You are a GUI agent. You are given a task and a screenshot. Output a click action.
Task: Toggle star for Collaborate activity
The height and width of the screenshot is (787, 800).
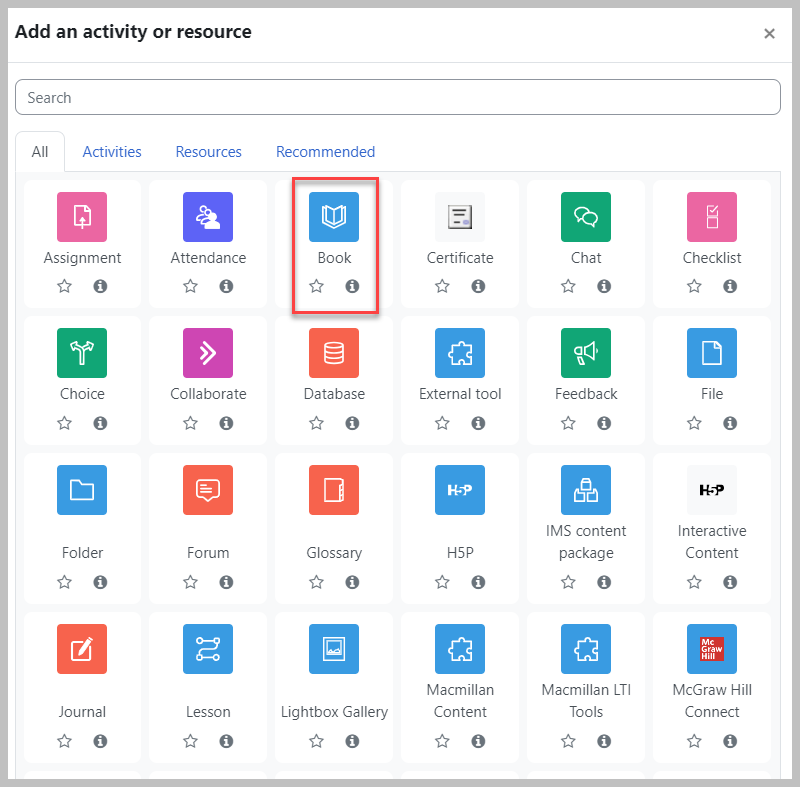pos(190,423)
